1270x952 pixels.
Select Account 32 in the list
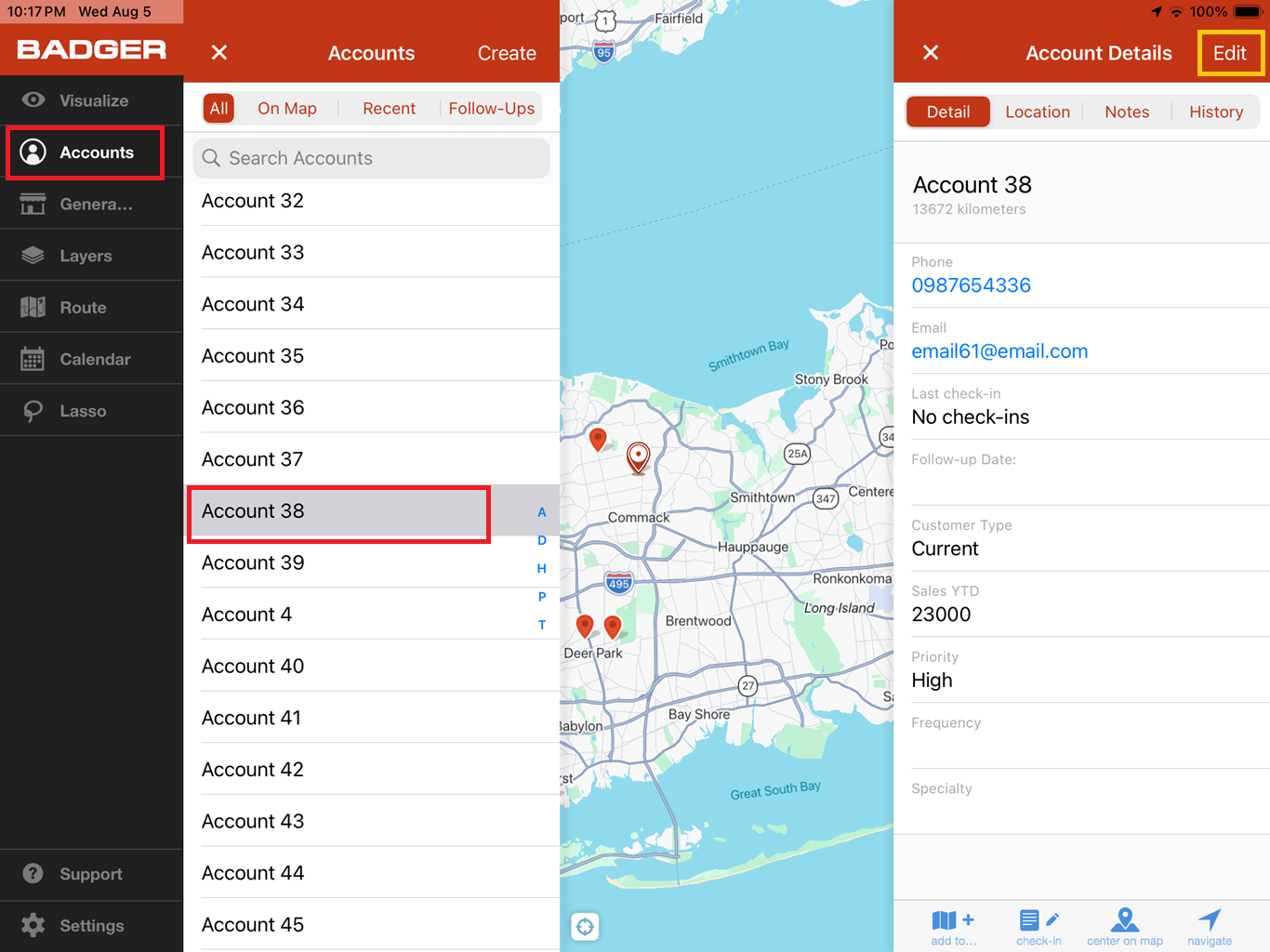(x=372, y=201)
